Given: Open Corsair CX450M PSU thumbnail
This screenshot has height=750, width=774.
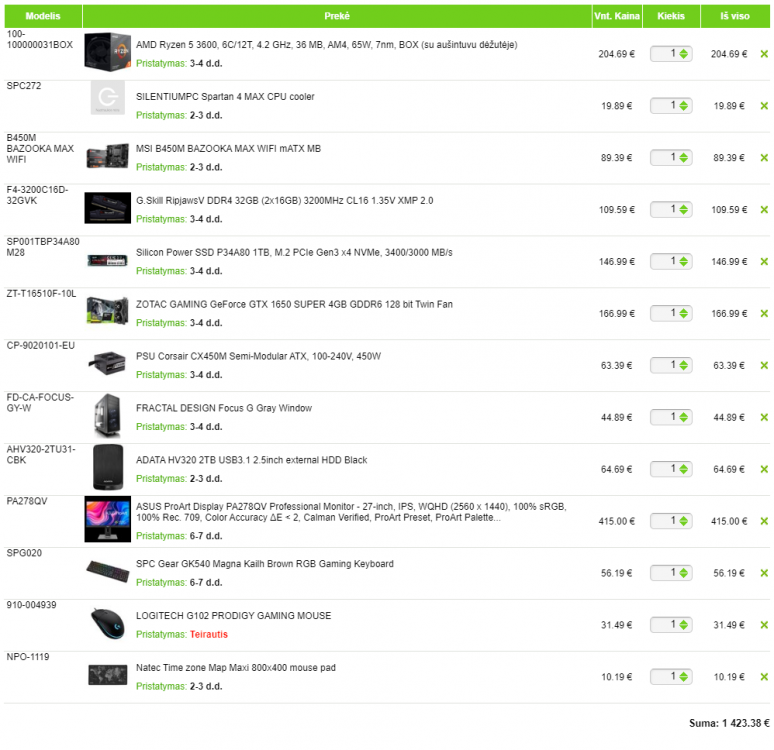Looking at the screenshot, I should (x=108, y=363).
